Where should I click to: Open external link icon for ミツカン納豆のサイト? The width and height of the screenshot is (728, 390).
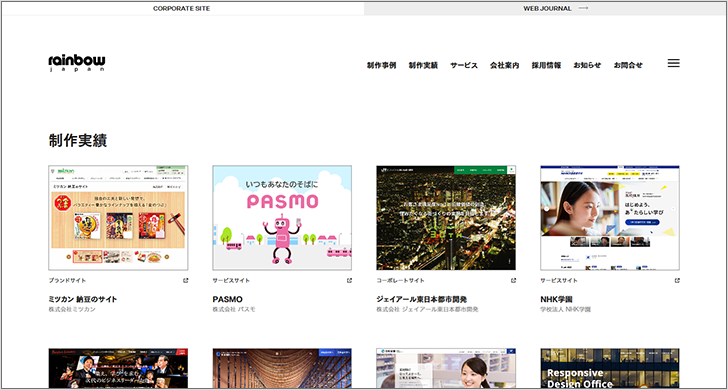pos(186,280)
